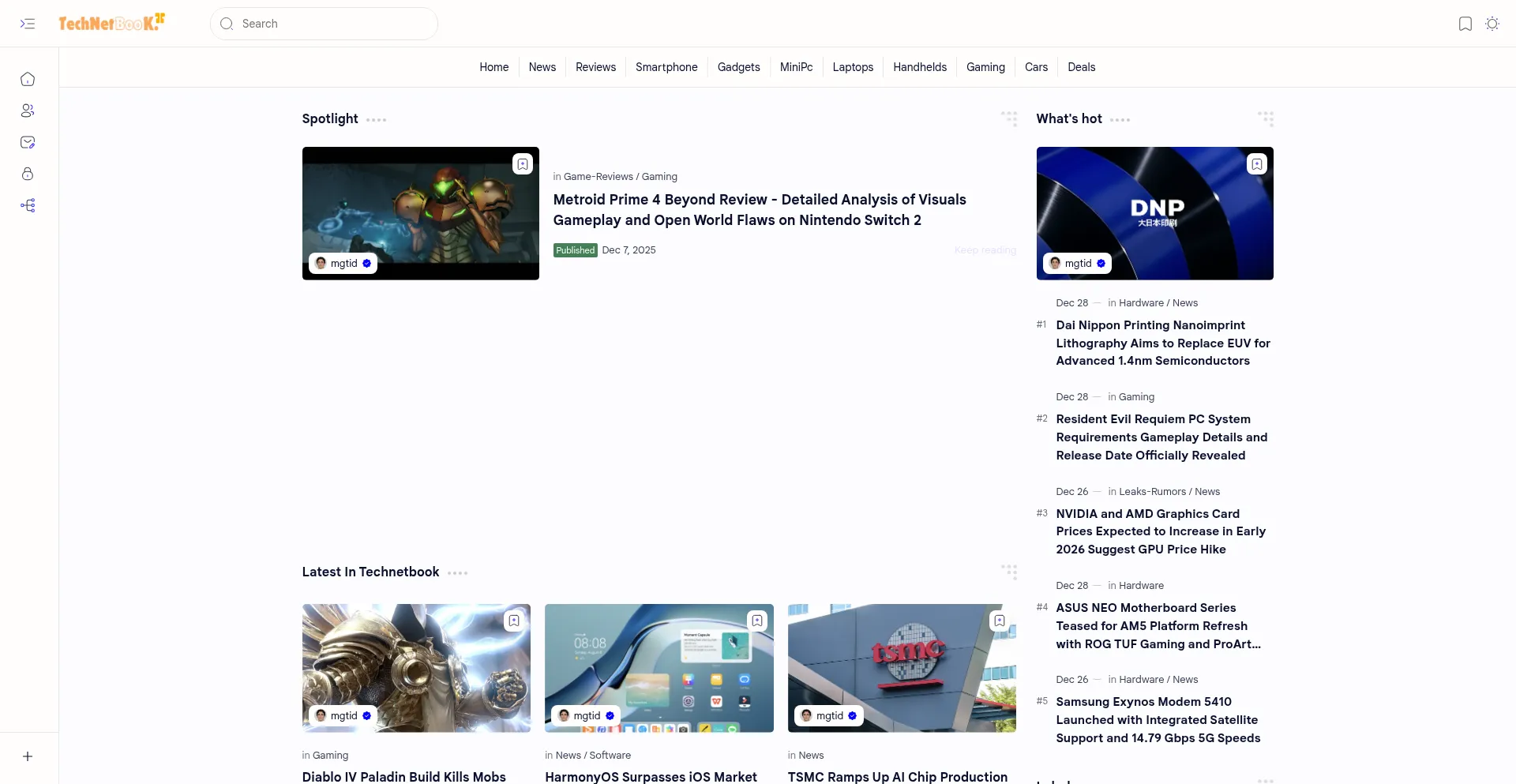
Task: Bookmark the DNP What's hot article
Action: point(1256,163)
